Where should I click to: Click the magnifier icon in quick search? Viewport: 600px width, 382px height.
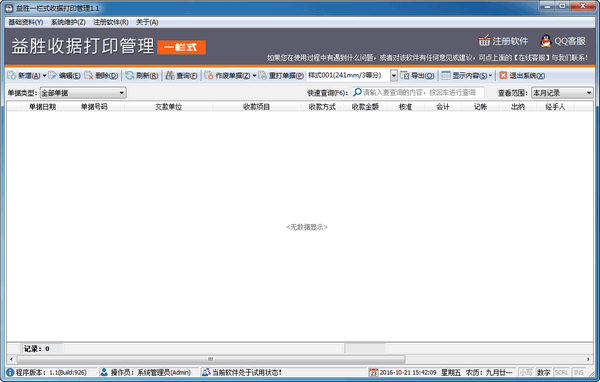(357, 92)
